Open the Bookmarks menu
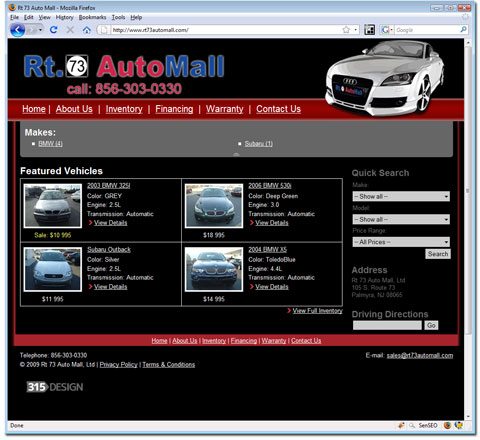 coord(92,17)
